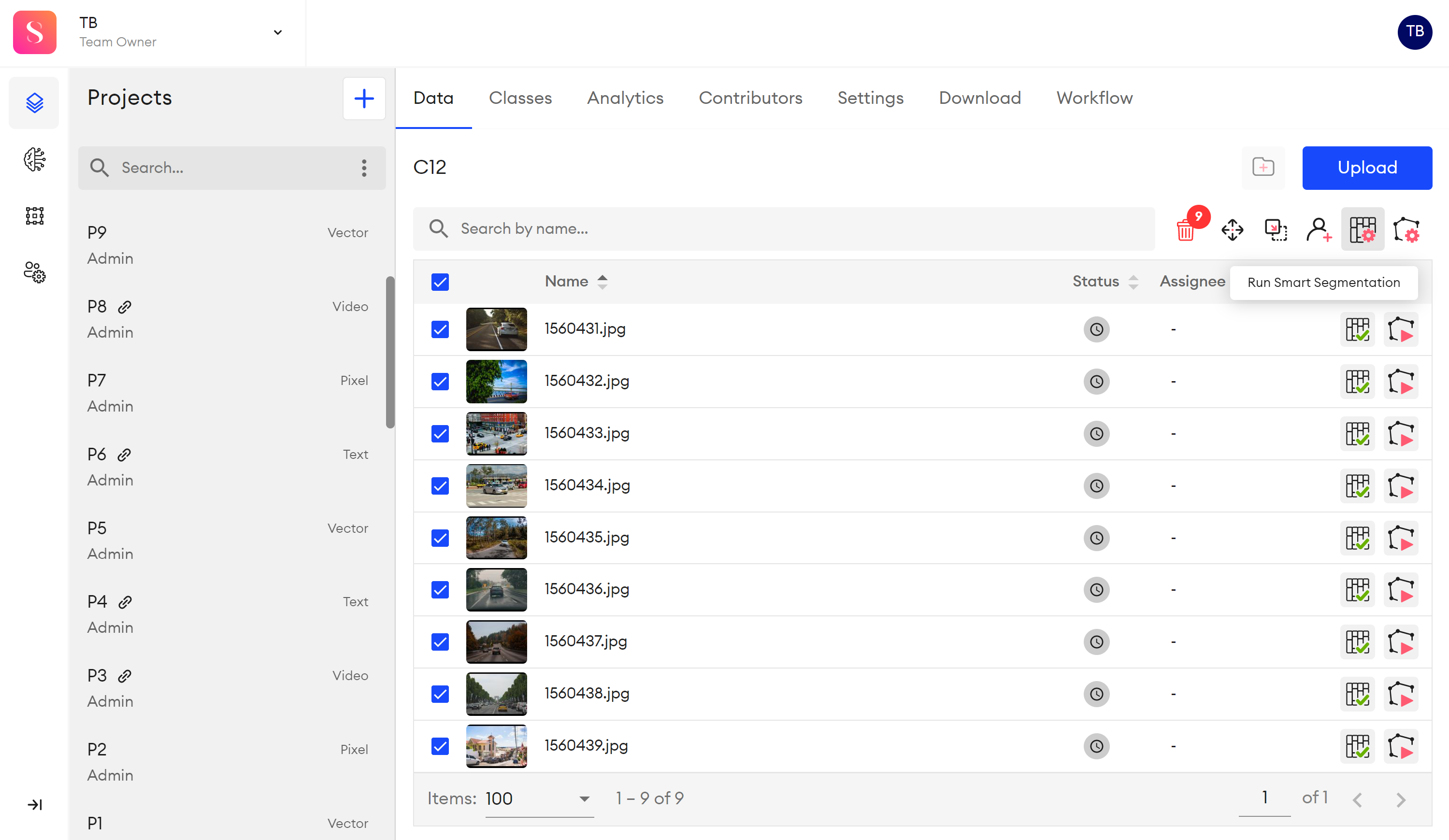
Task: Open the bounding-box grid sidebar icon
Action: point(34,215)
